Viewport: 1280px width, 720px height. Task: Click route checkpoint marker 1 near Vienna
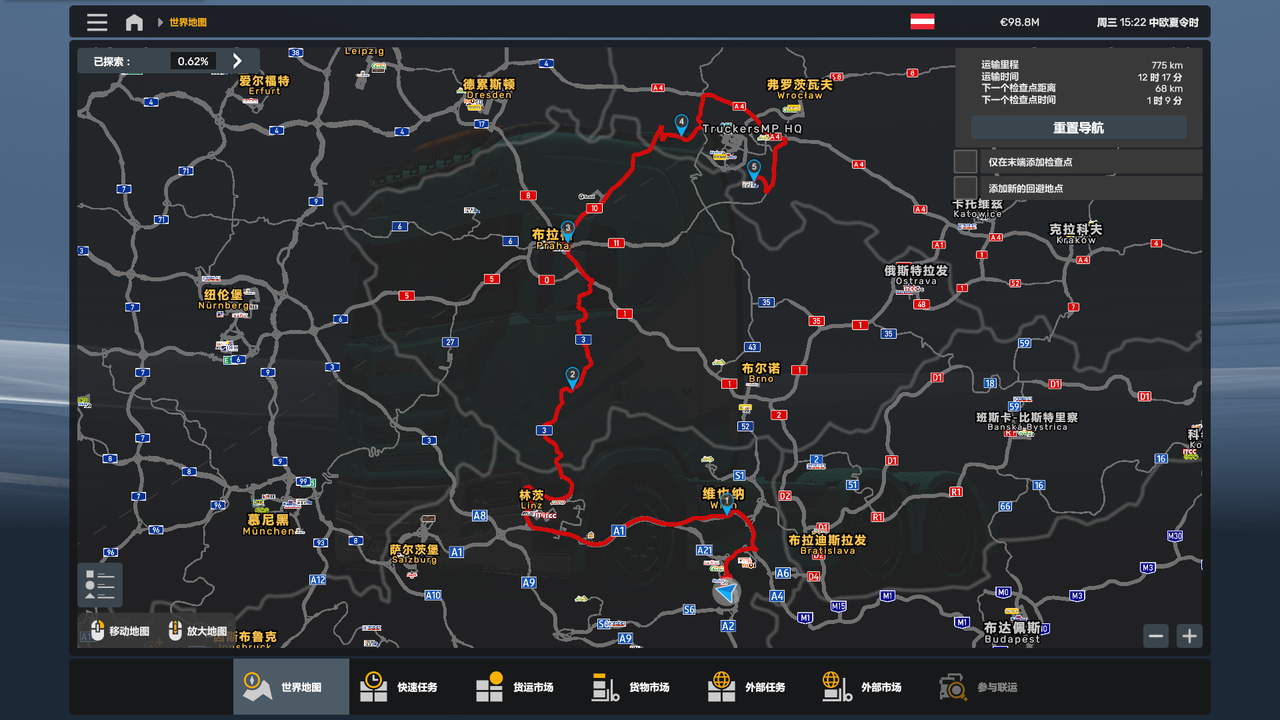point(727,502)
